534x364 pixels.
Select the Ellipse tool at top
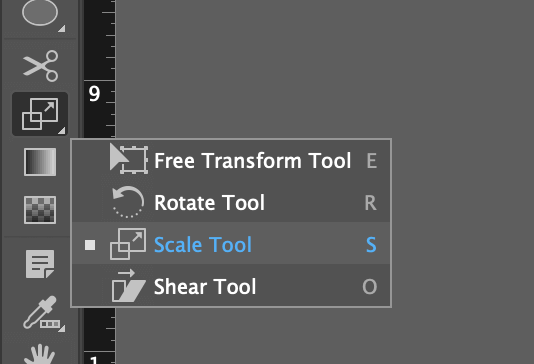pos(40,13)
